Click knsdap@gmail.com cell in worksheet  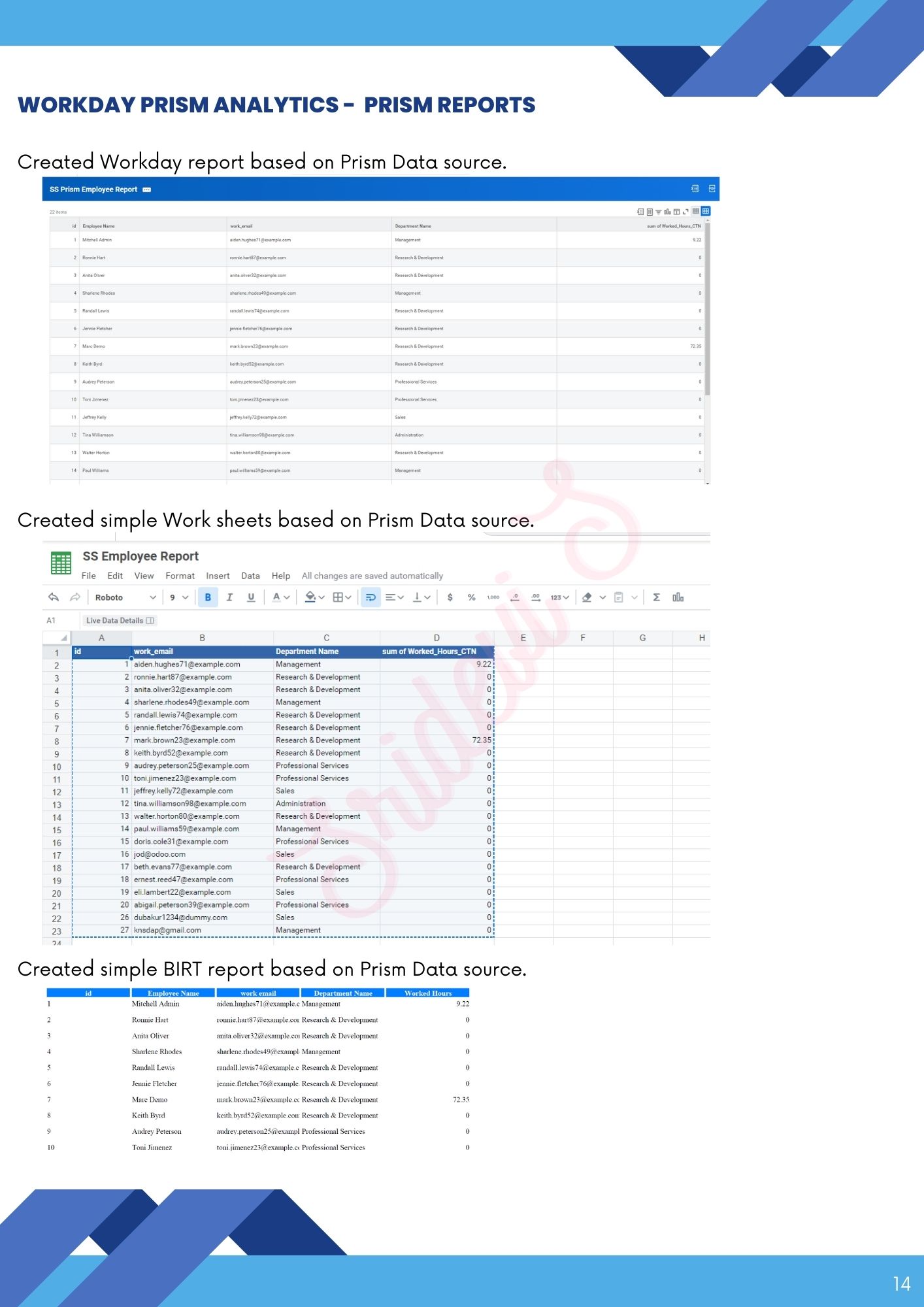(202, 930)
